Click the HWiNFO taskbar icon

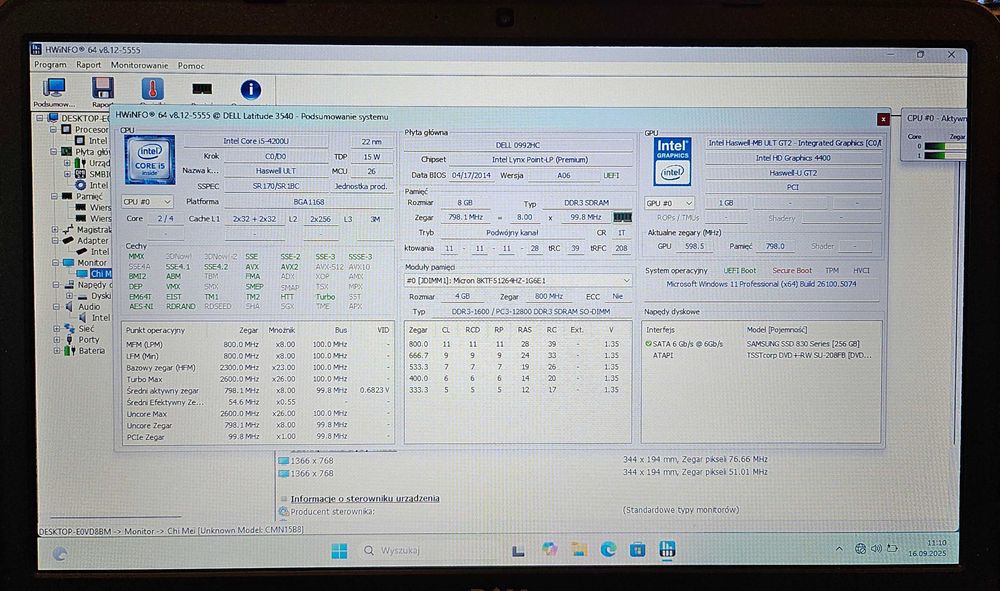click(x=667, y=549)
